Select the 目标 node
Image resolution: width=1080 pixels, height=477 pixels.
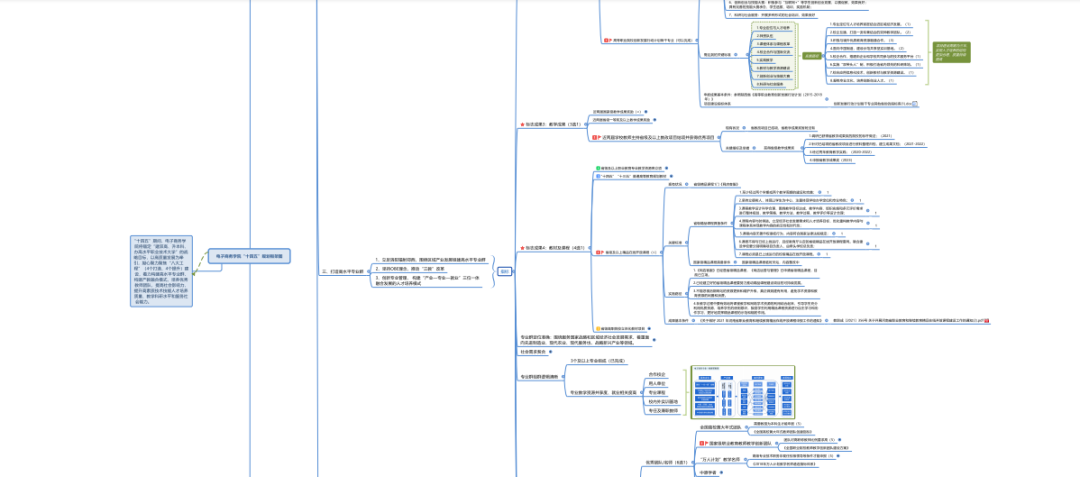pyautogui.click(x=505, y=270)
